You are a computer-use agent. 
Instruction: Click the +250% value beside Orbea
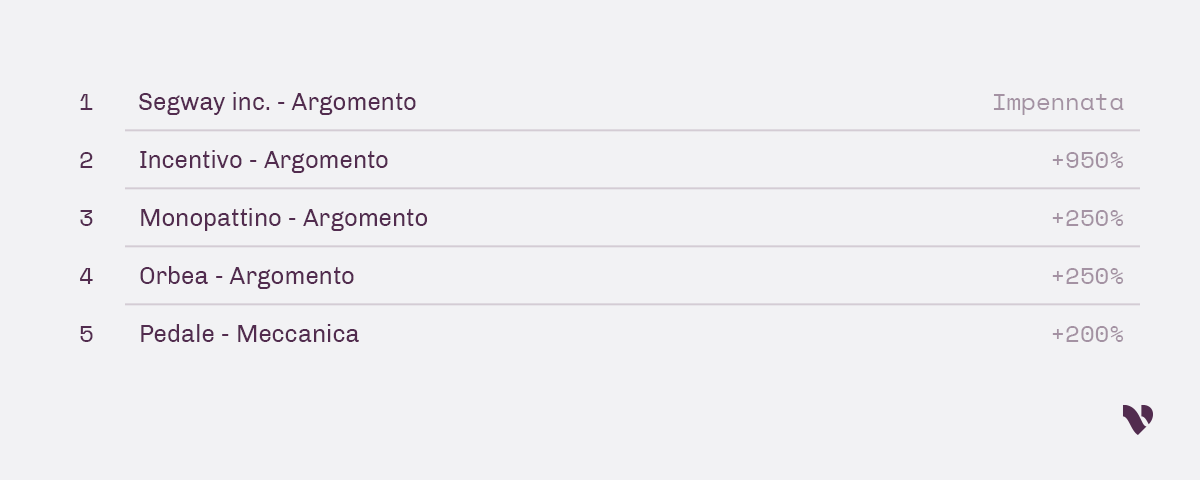[x=1087, y=276]
